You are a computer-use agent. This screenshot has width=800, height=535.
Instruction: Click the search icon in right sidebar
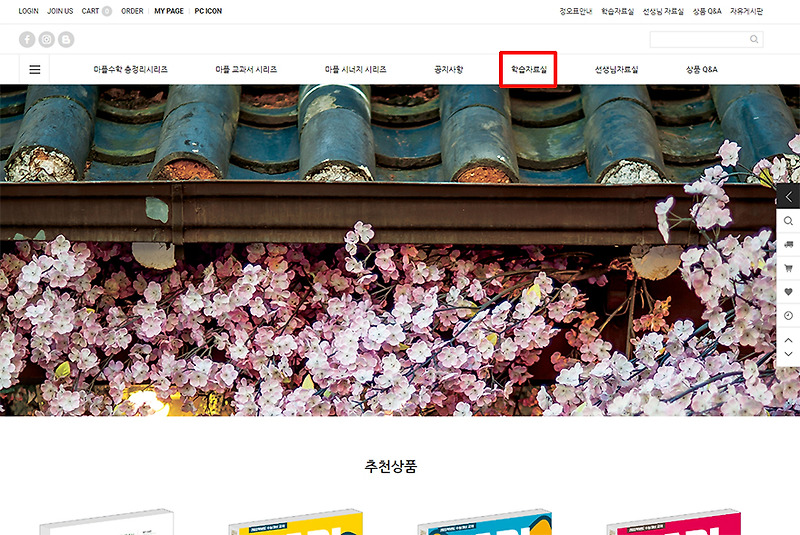pyautogui.click(x=788, y=221)
